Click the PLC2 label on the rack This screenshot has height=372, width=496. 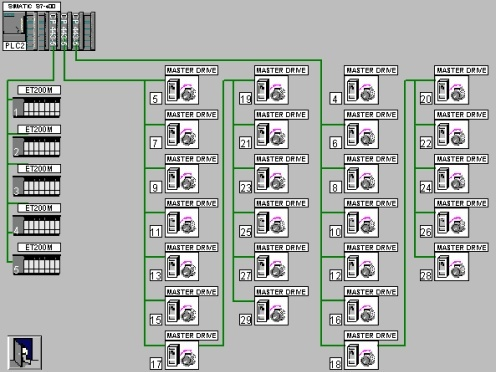(15, 46)
